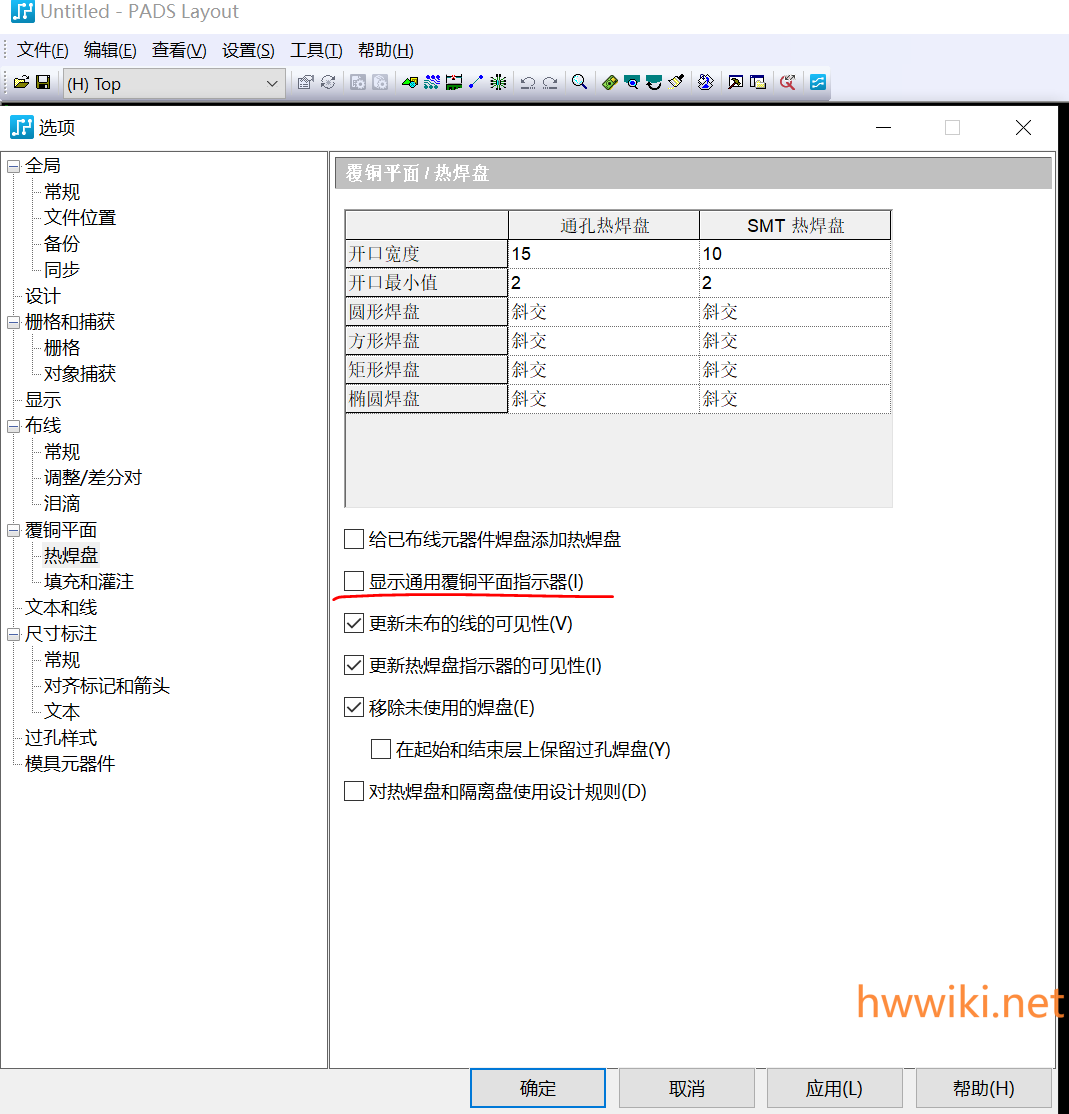
Task: Select 对象捕获 tree item
Action: [80, 374]
